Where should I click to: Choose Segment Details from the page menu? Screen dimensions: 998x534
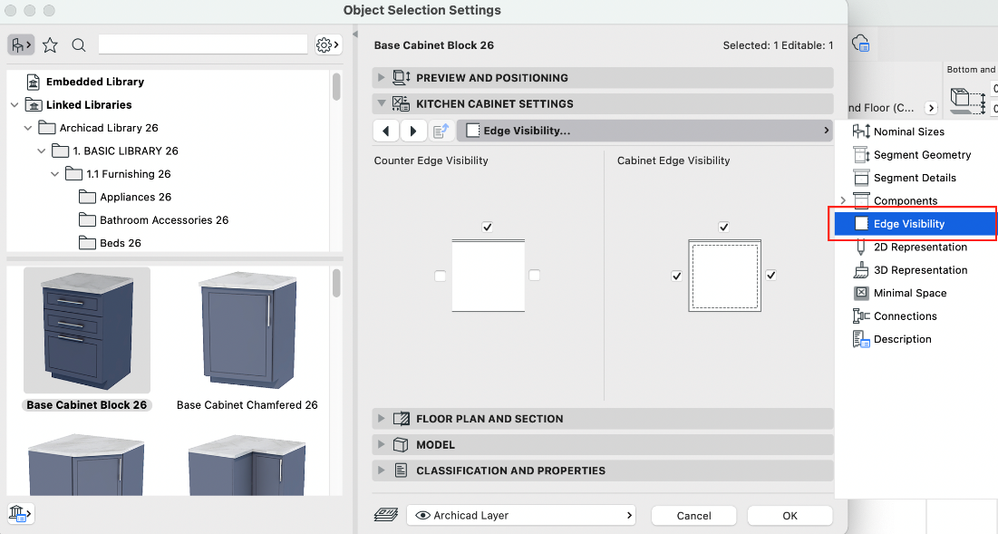click(x=916, y=178)
